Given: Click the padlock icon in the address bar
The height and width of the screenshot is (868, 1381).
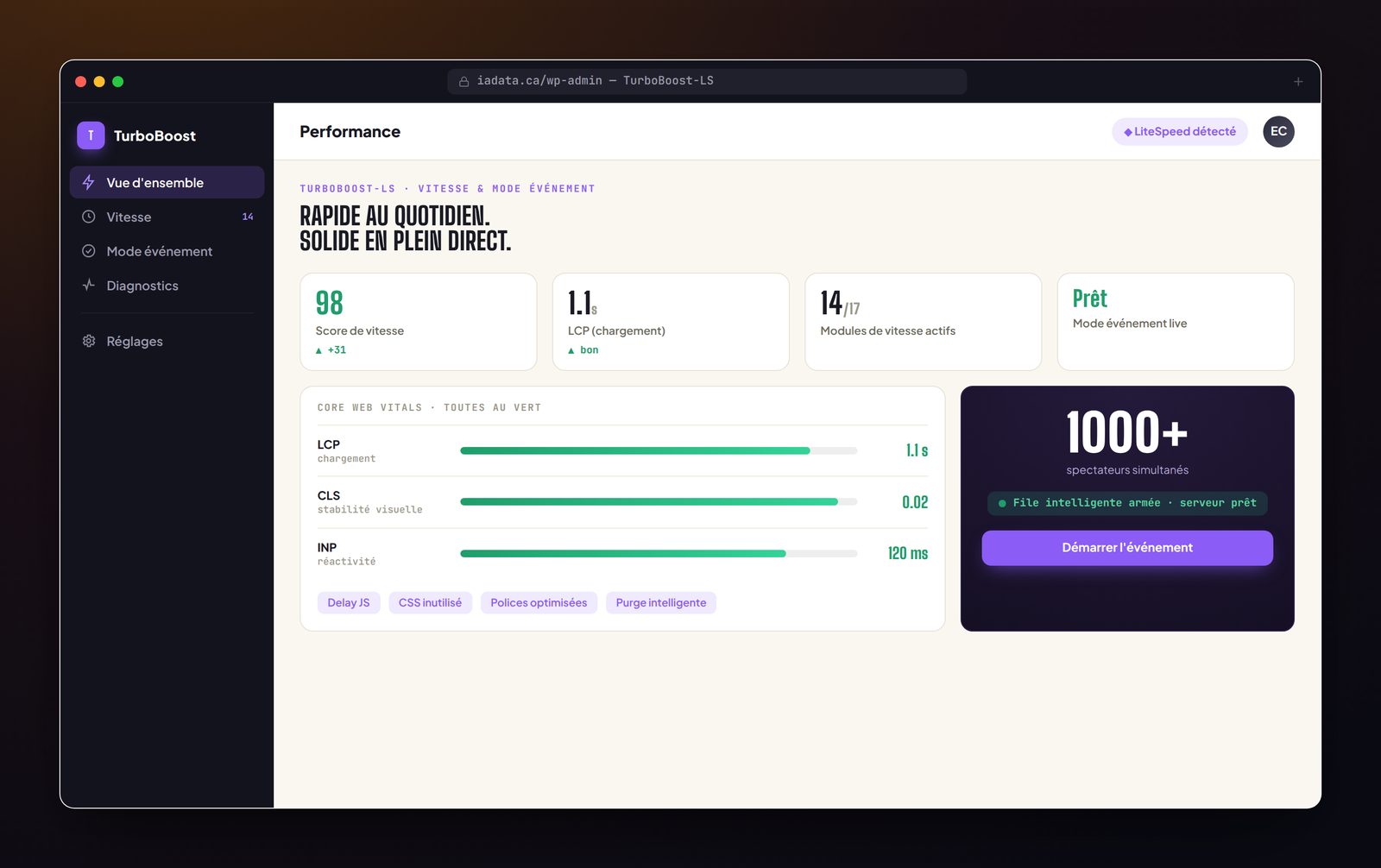Looking at the screenshot, I should click(463, 81).
